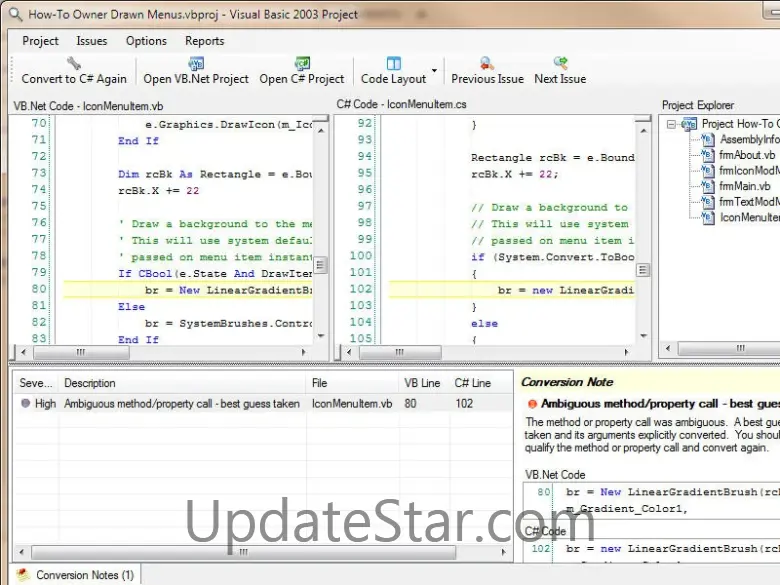The width and height of the screenshot is (780, 585).
Task: Click the frmIconMod file icon
Action: click(707, 171)
